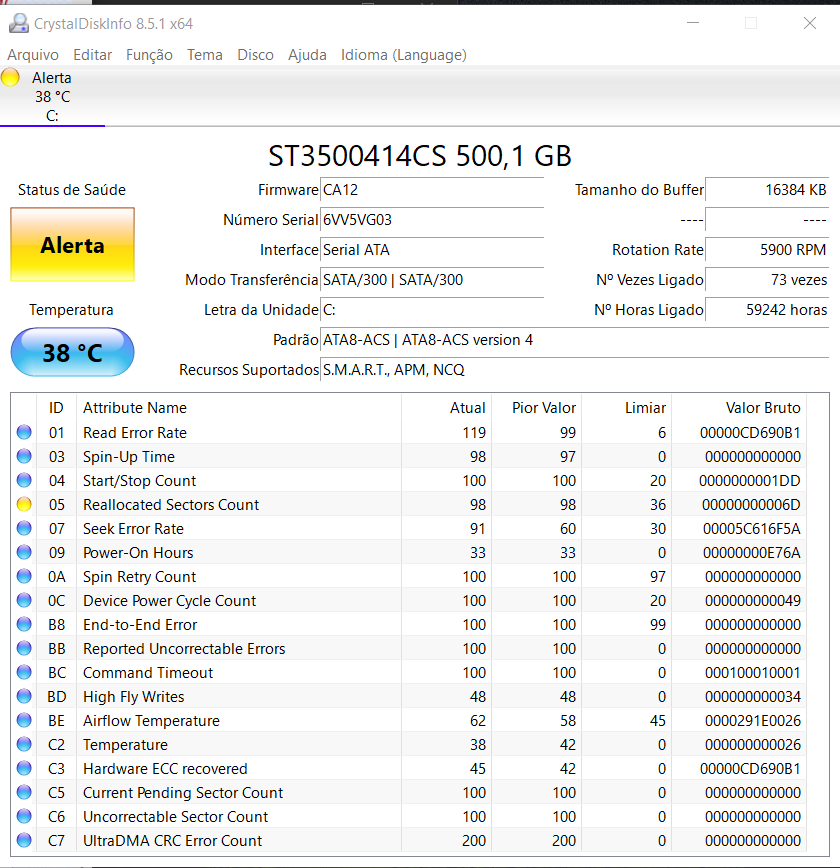Click the yellow Alerta disk status circle
Screen dimensions: 840x868
[x=10, y=78]
